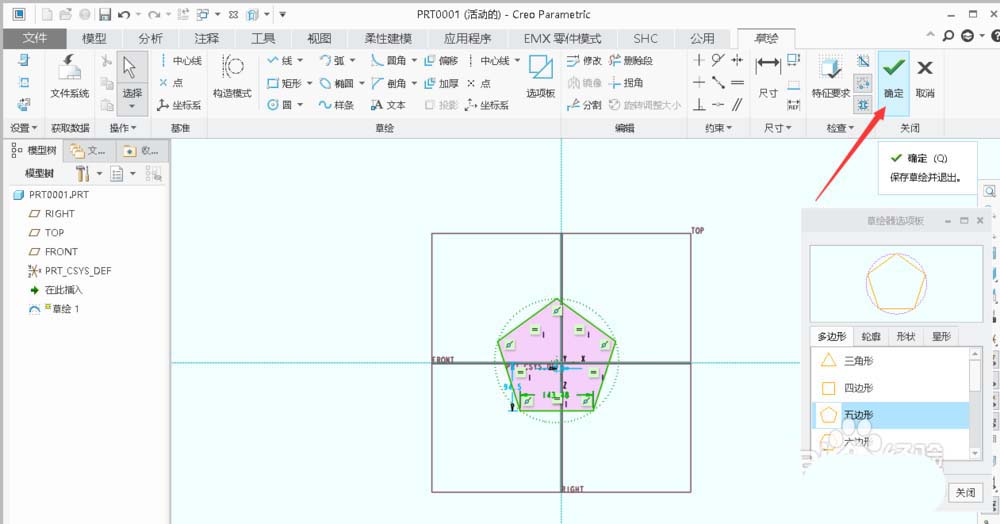Switch to the 分析 ribbon tab
Viewport: 1000px width, 524px height.
(x=151, y=38)
